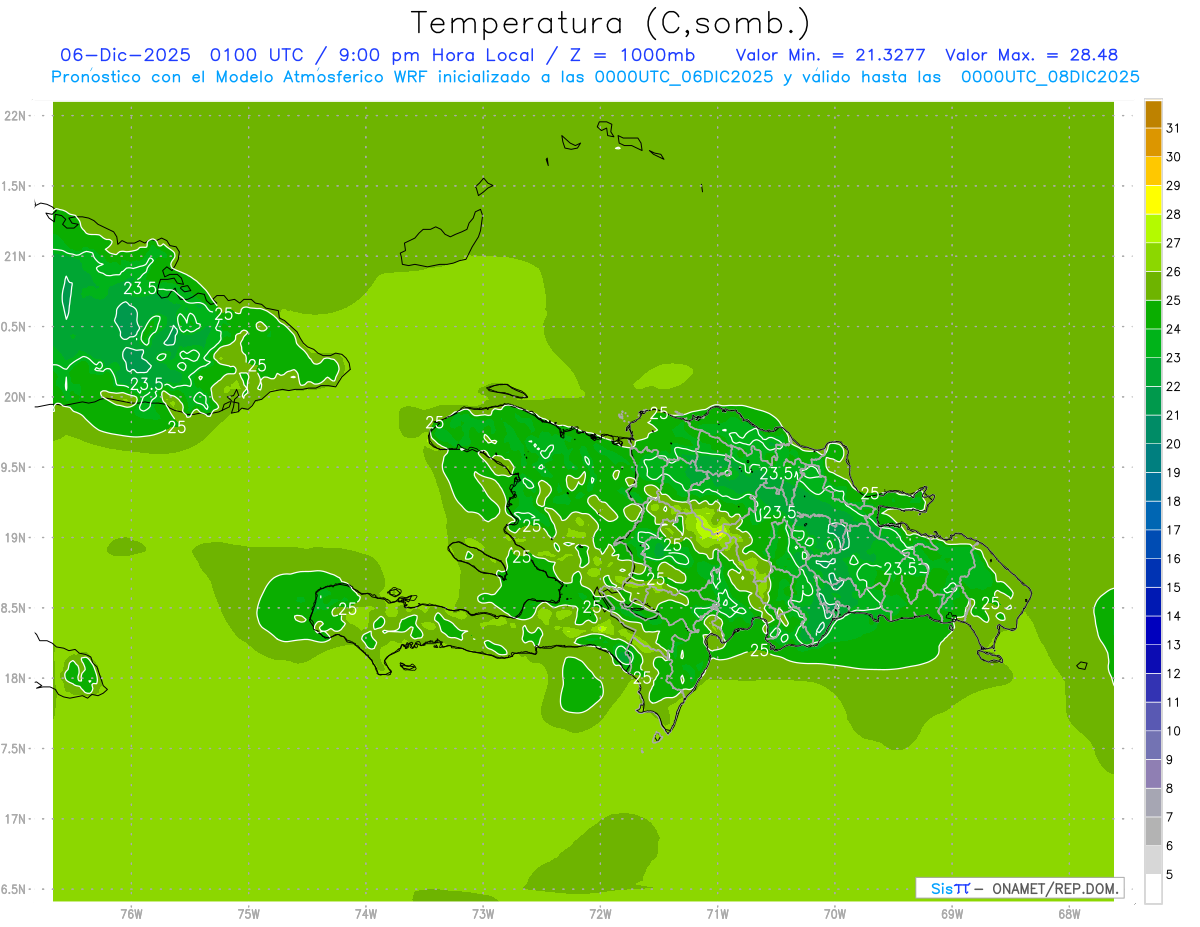Select the brown swatch above the 31 label
This screenshot has height=927, width=1200.
click(1153, 114)
